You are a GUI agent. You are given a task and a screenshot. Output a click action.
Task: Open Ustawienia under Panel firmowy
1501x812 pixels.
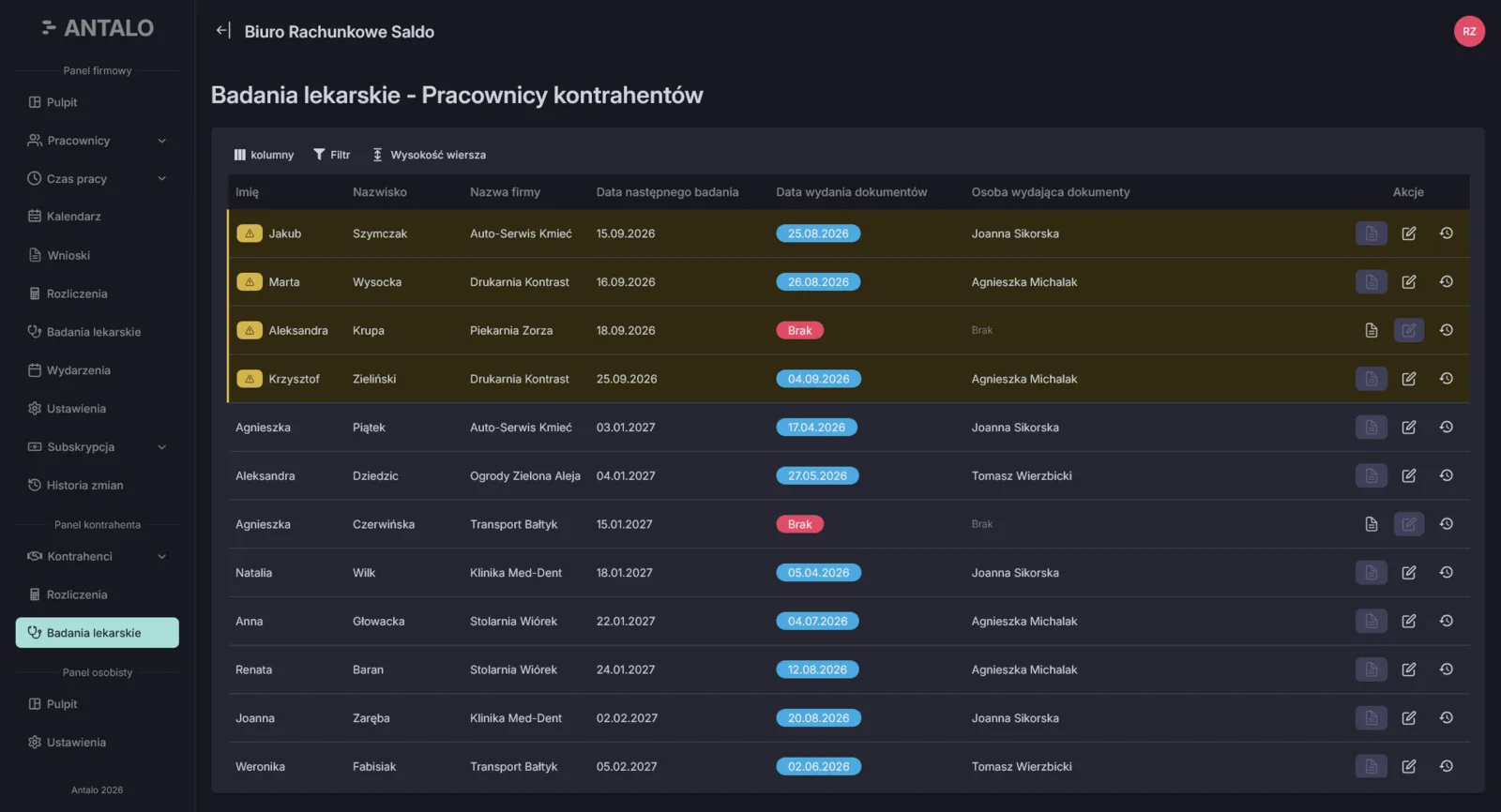98,409
